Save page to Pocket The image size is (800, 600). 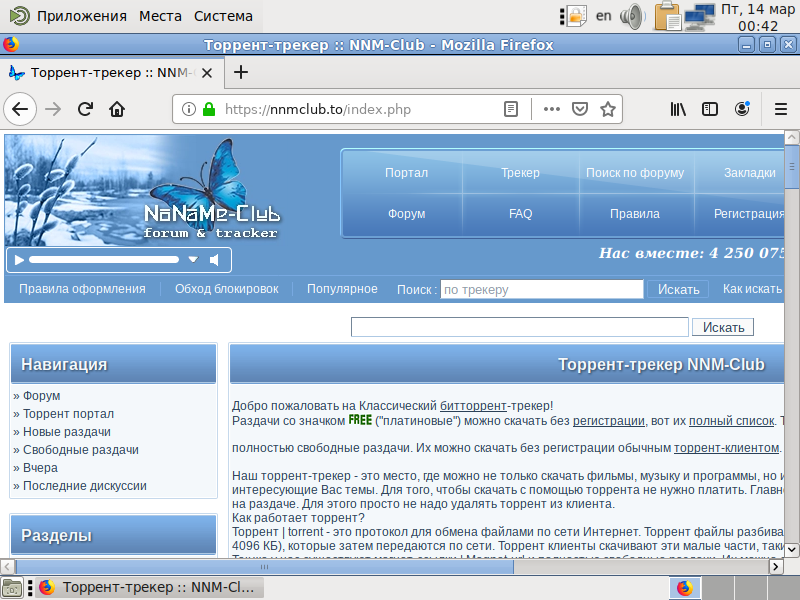tap(580, 109)
